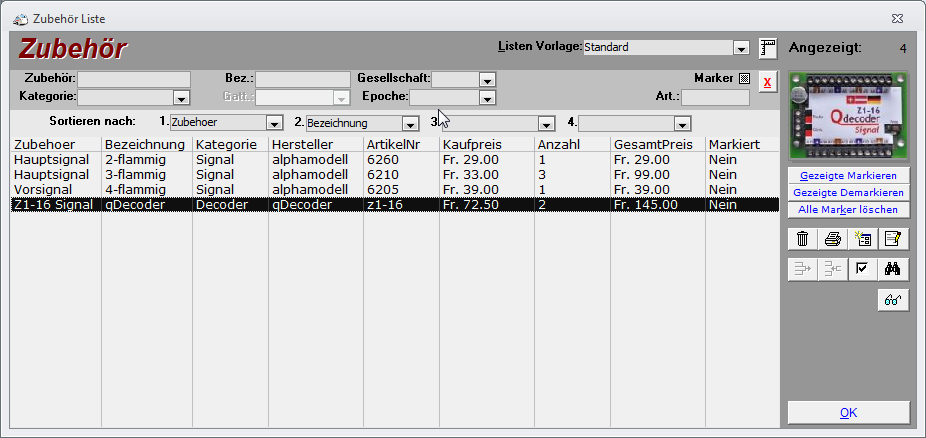Open the empty sort dropdown 4

pyautogui.click(x=683, y=123)
